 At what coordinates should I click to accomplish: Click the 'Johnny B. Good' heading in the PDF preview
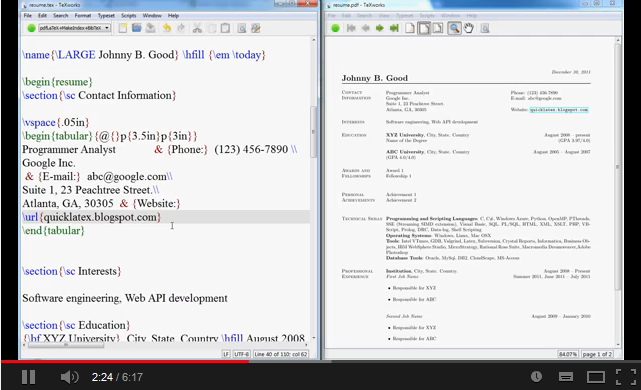point(374,78)
